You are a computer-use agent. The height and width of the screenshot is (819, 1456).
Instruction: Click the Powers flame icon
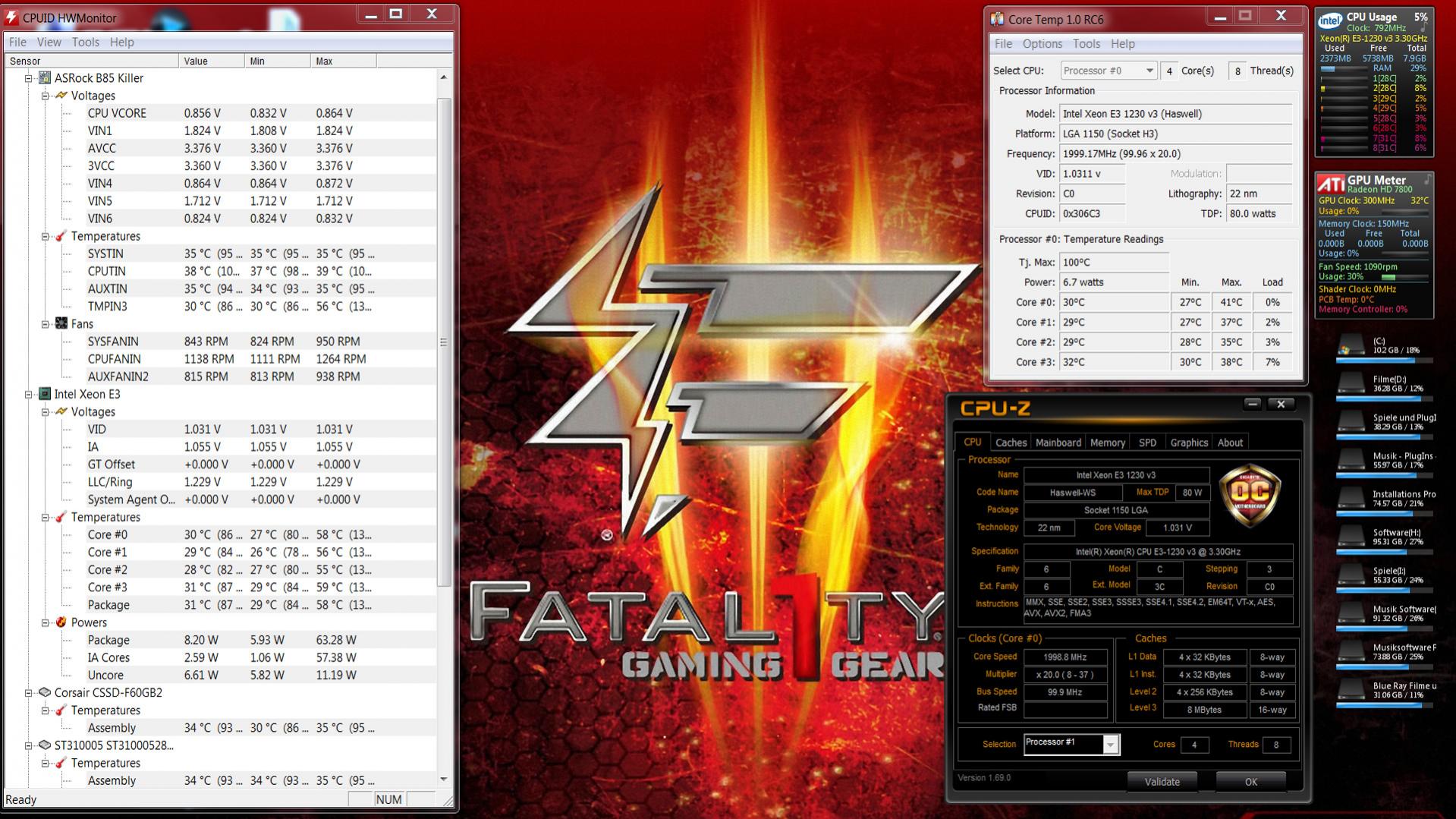tap(61, 622)
